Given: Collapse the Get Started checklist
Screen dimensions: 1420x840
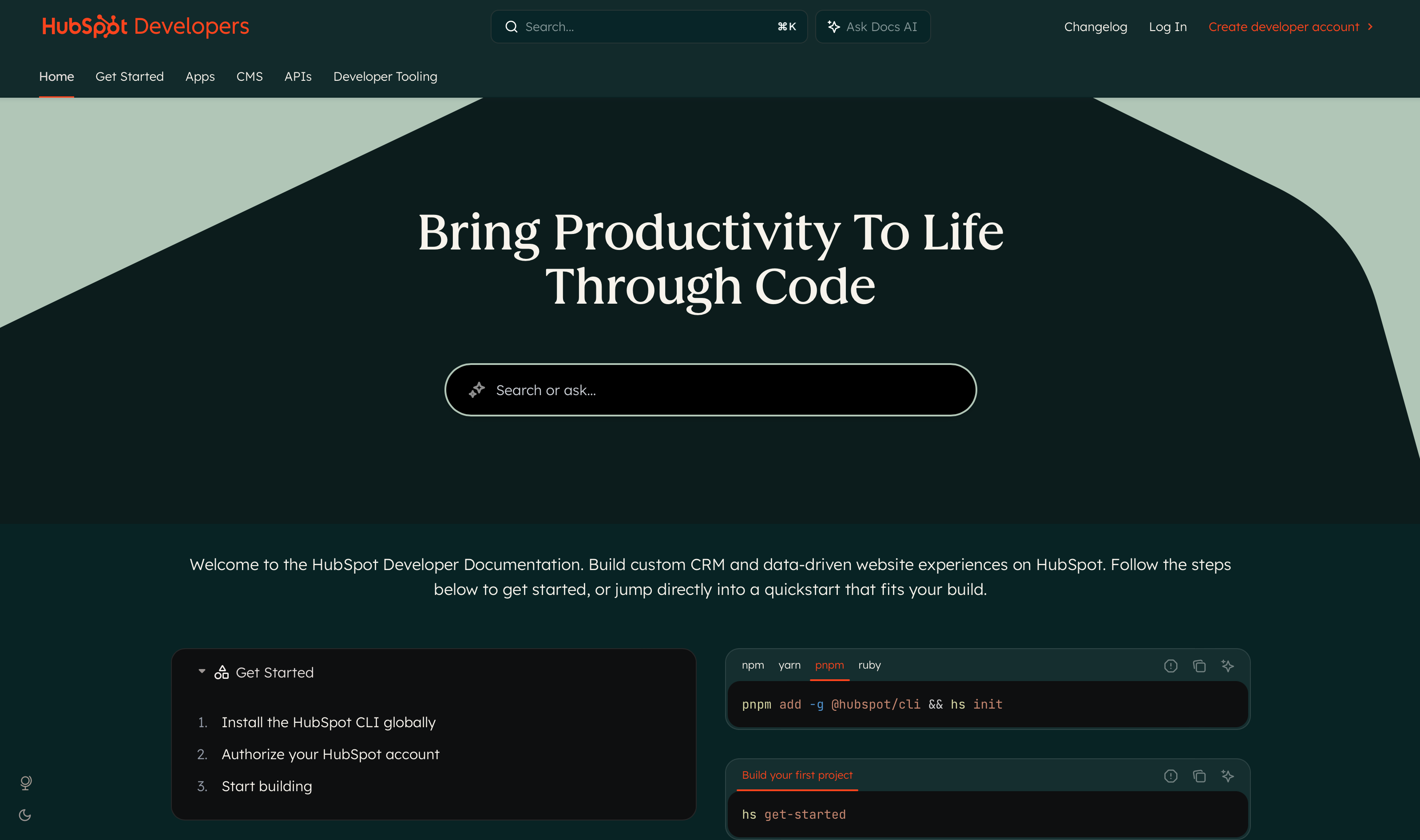Looking at the screenshot, I should (202, 671).
